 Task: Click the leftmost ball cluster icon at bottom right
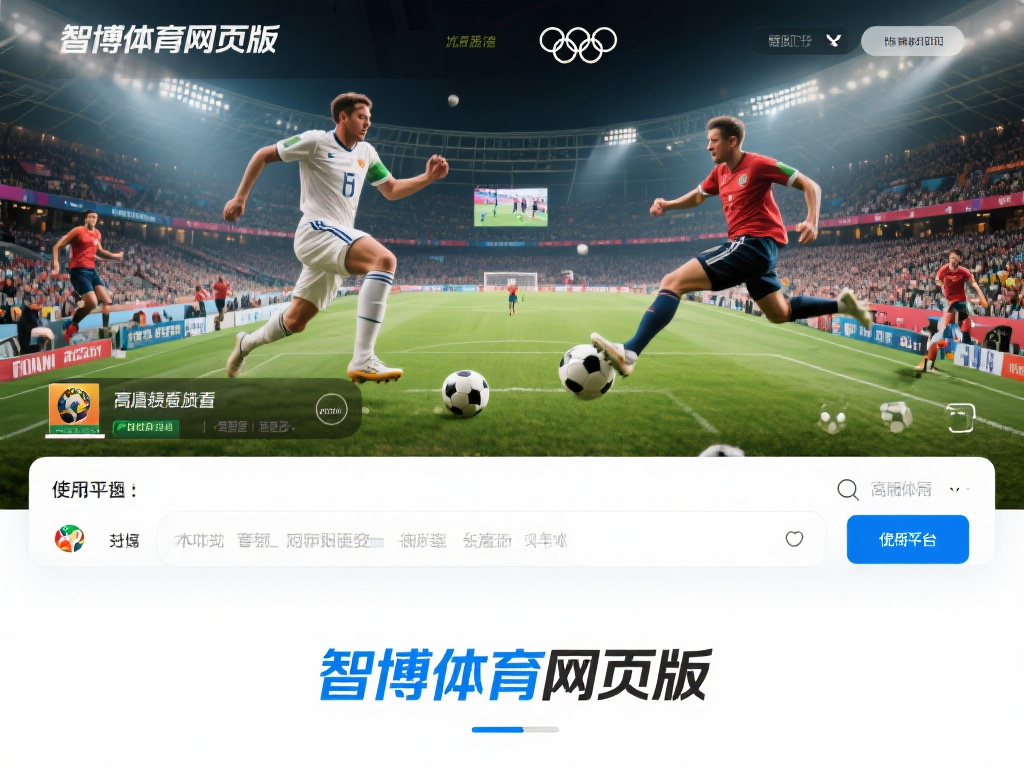(833, 418)
